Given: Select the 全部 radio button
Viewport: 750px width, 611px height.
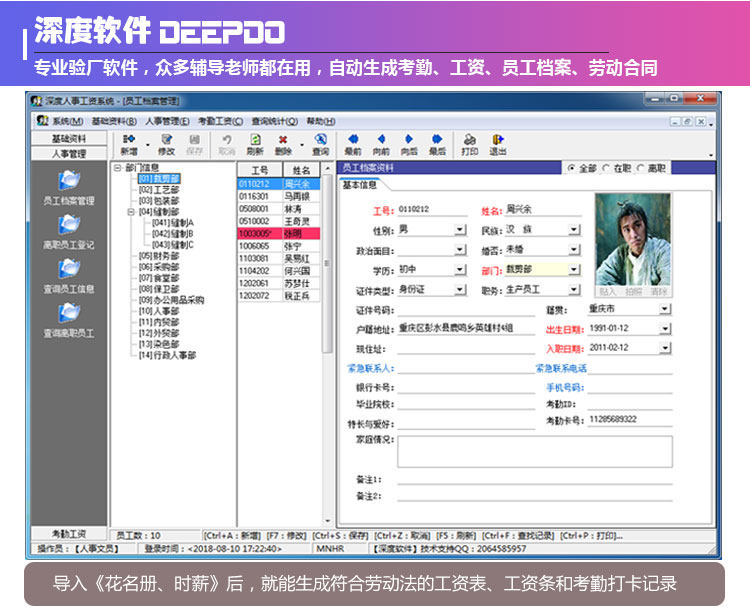Looking at the screenshot, I should (x=571, y=168).
